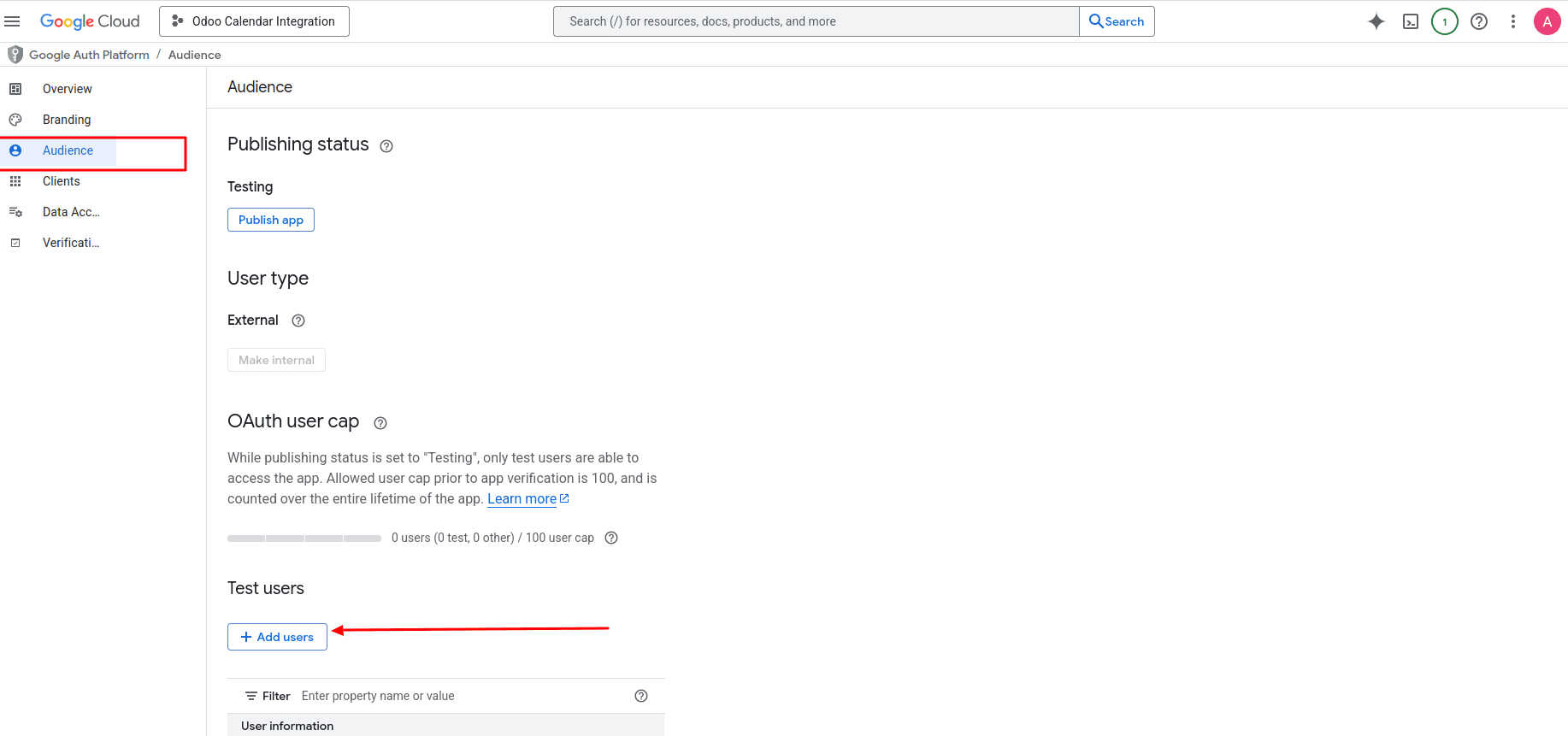Open the help question mark menu

tap(1479, 21)
